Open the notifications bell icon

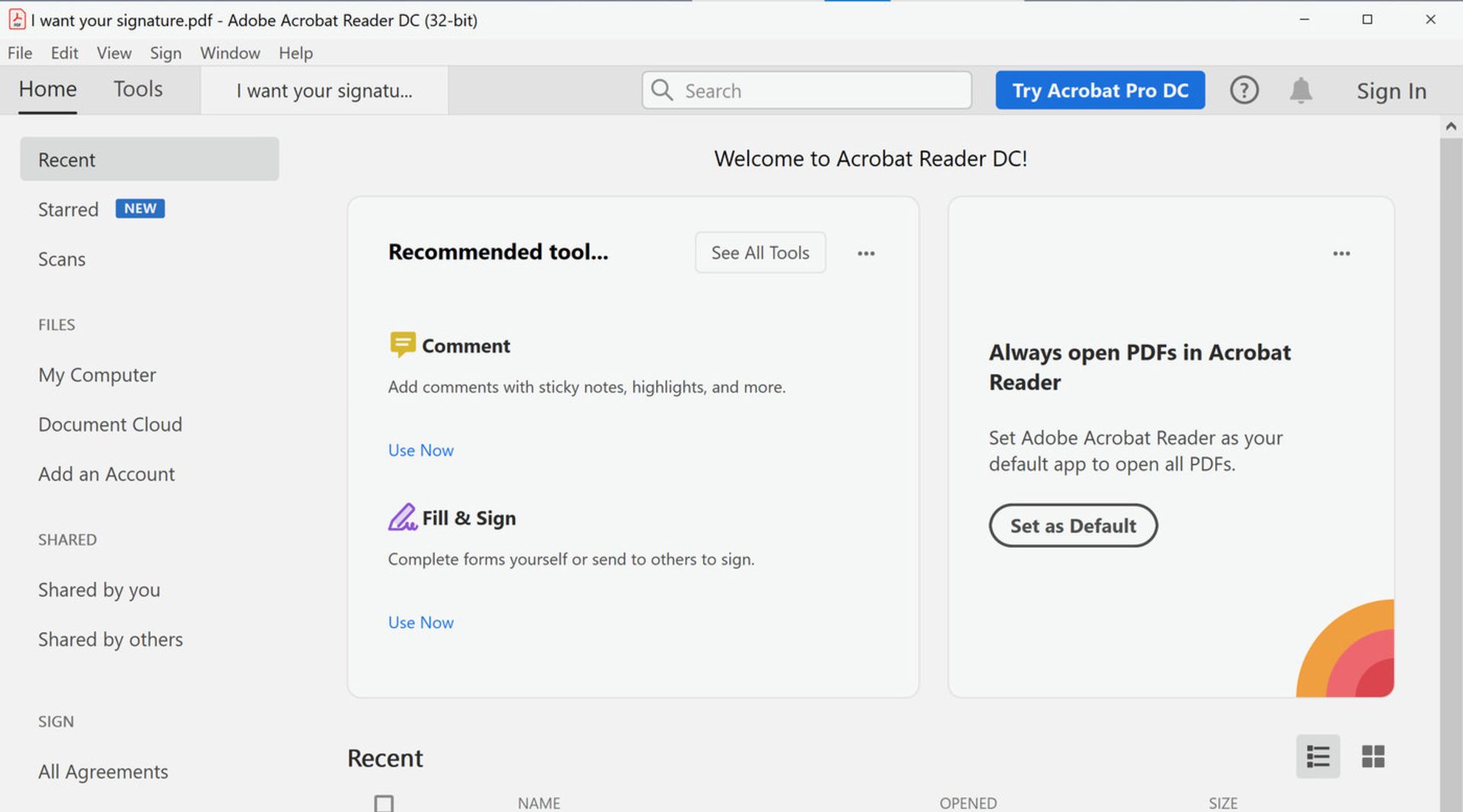tap(1301, 91)
